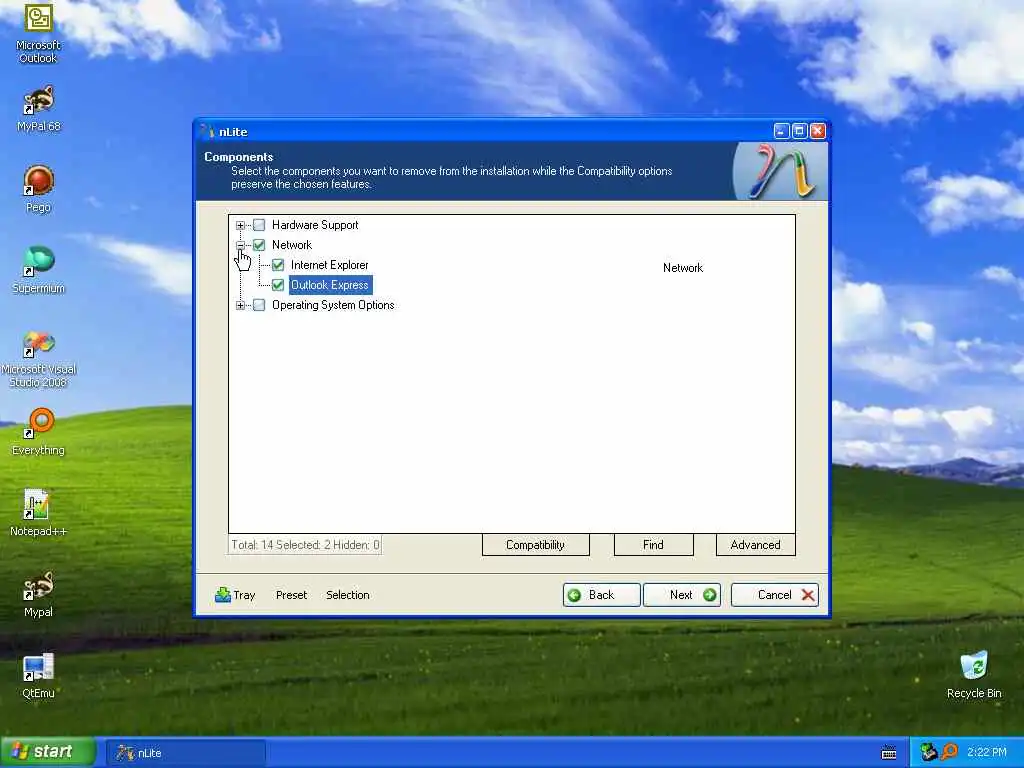Click the Total 14 Selected 2 status
The height and width of the screenshot is (768, 1024).
(305, 545)
